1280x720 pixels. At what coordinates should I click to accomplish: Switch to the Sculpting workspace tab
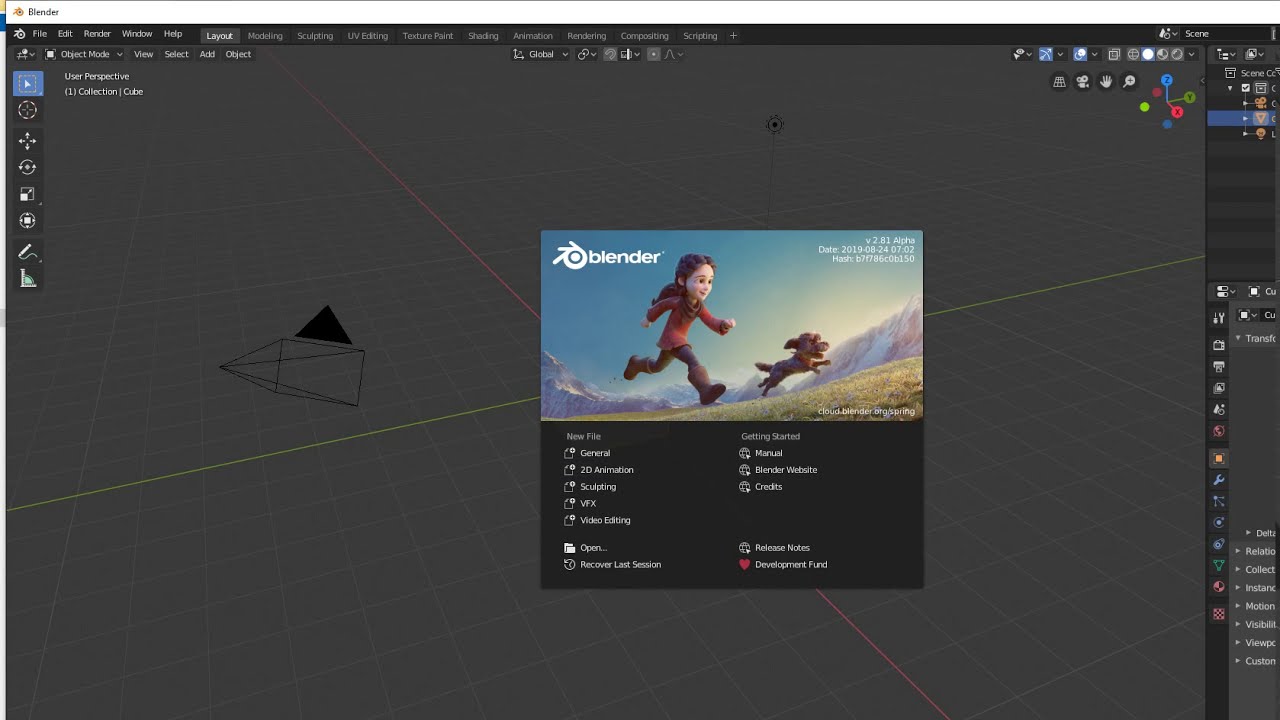[x=315, y=36]
